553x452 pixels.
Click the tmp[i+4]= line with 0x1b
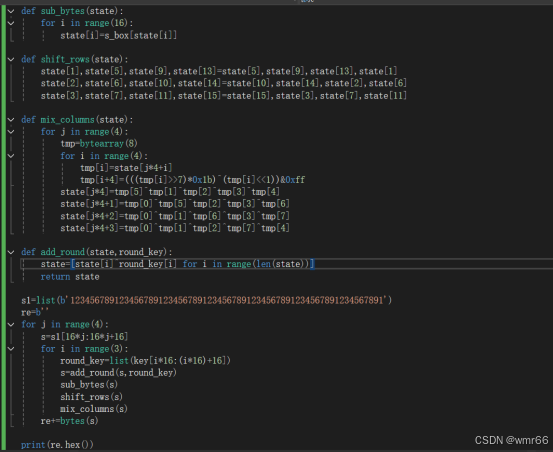(192, 180)
